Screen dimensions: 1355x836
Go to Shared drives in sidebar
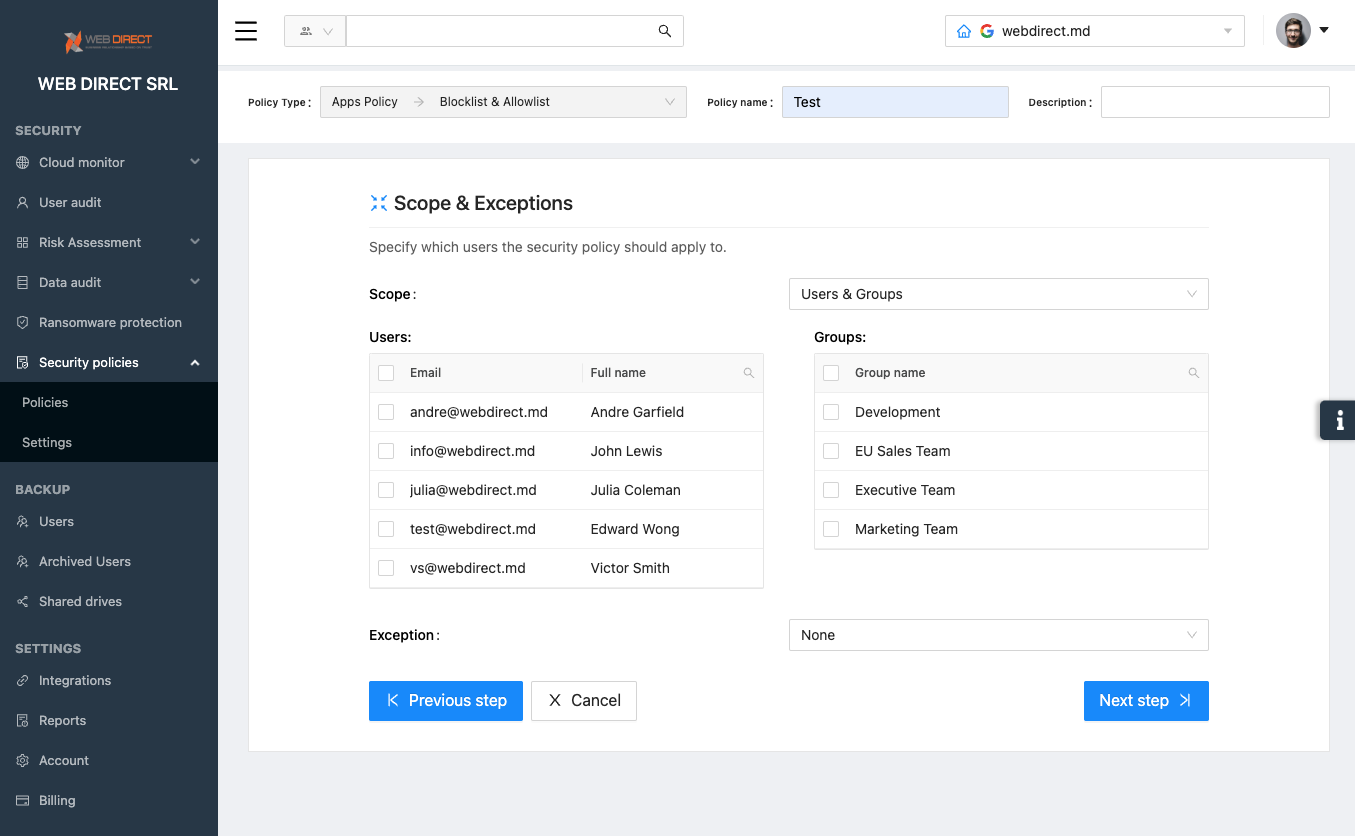coord(80,601)
